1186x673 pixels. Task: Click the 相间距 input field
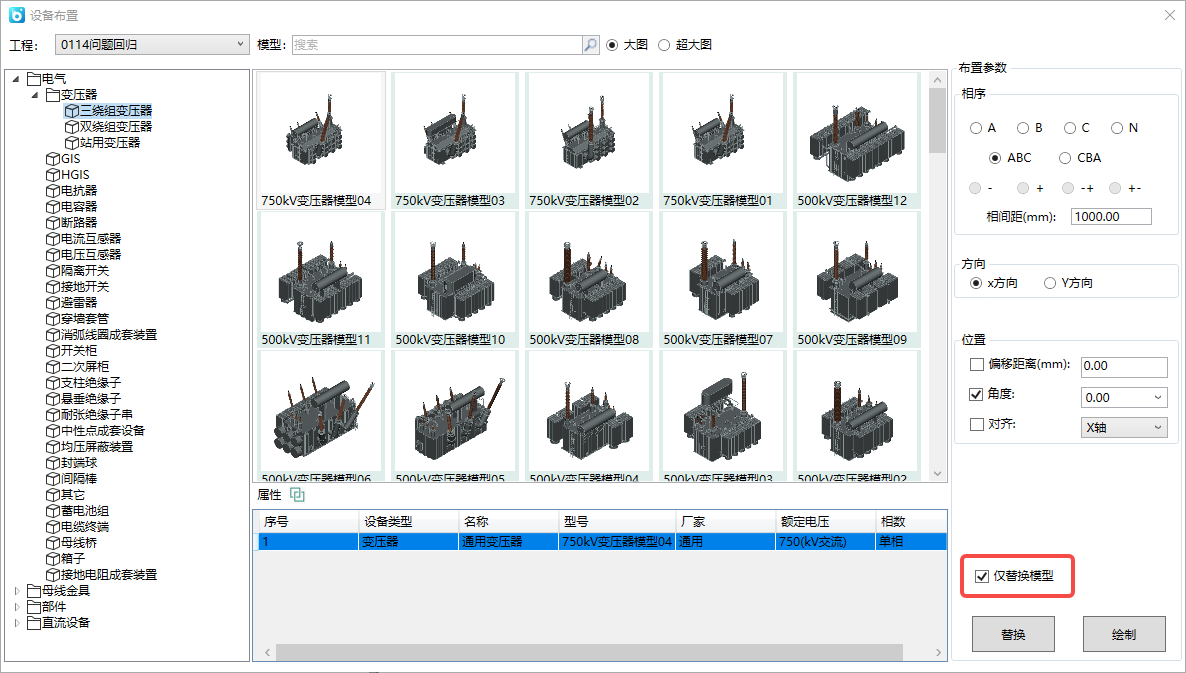point(1110,216)
